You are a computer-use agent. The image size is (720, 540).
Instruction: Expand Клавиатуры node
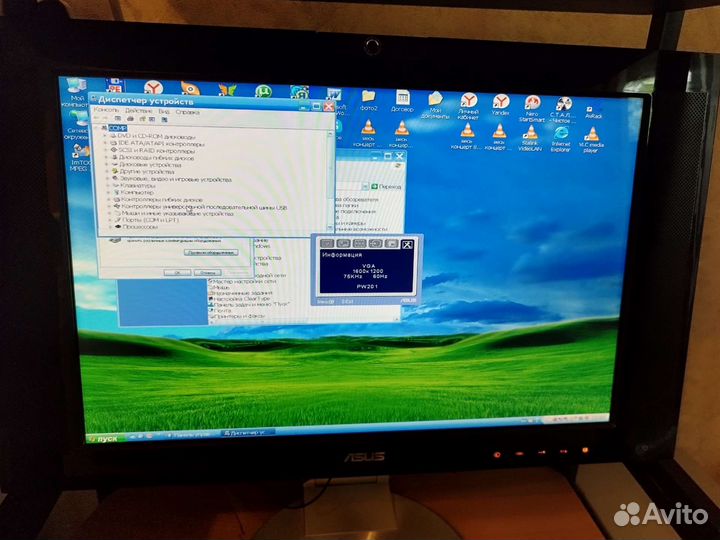coord(108,186)
